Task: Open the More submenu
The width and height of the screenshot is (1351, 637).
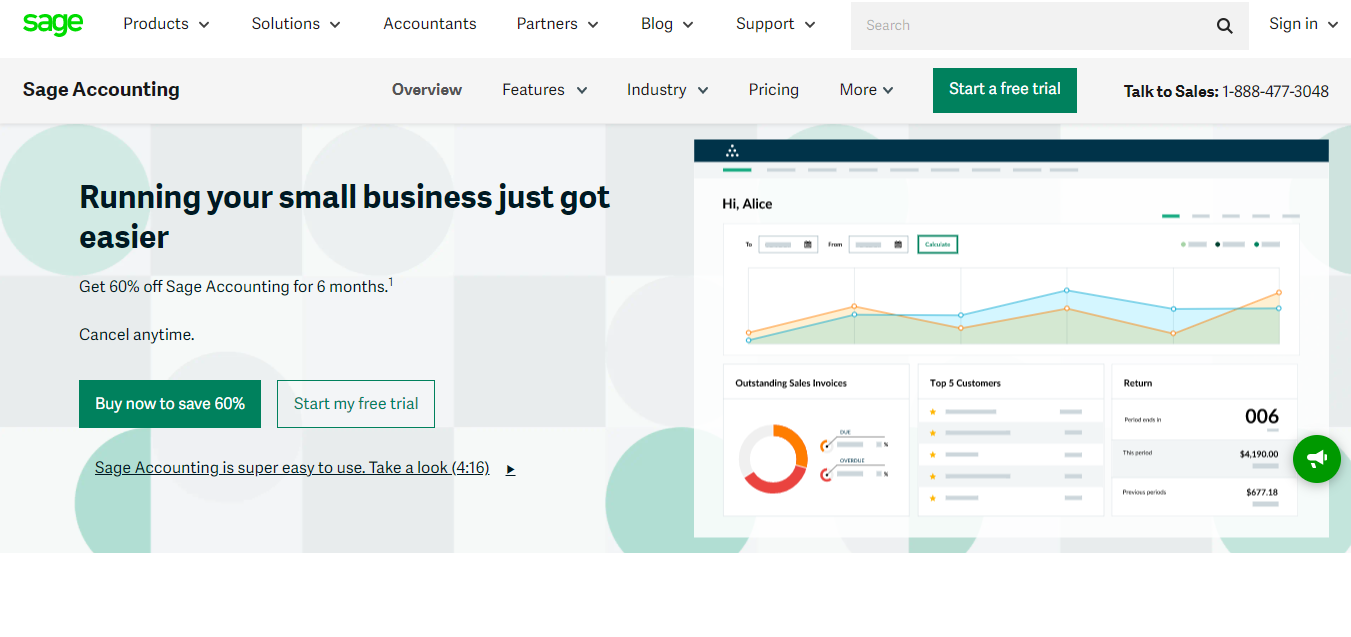Action: [867, 90]
